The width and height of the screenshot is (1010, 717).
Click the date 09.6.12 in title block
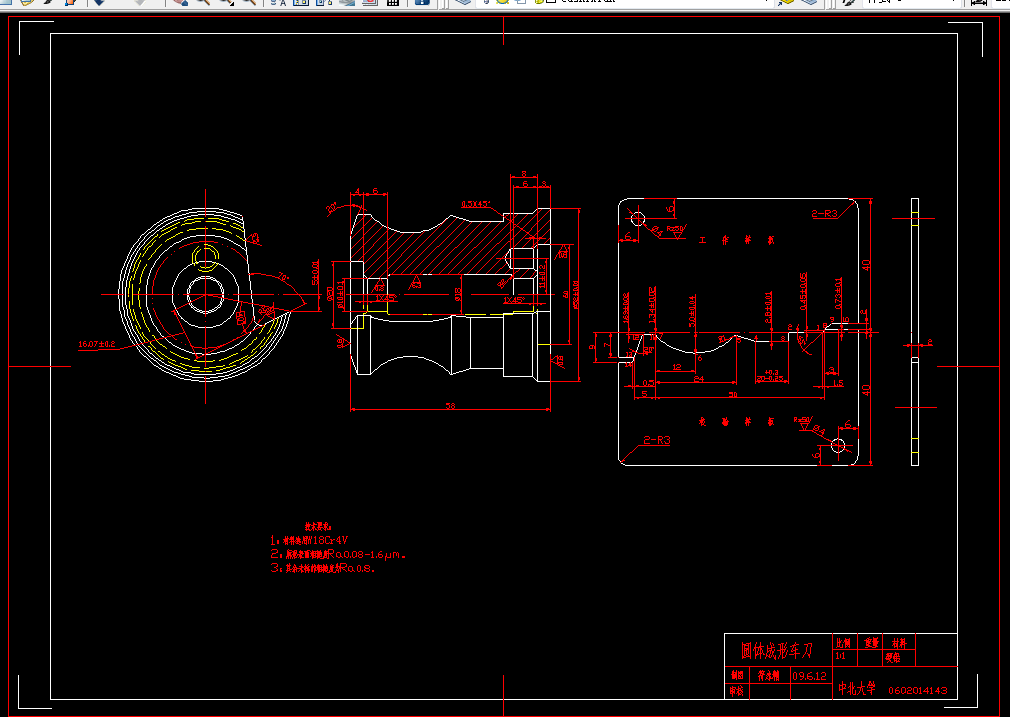[x=809, y=676]
